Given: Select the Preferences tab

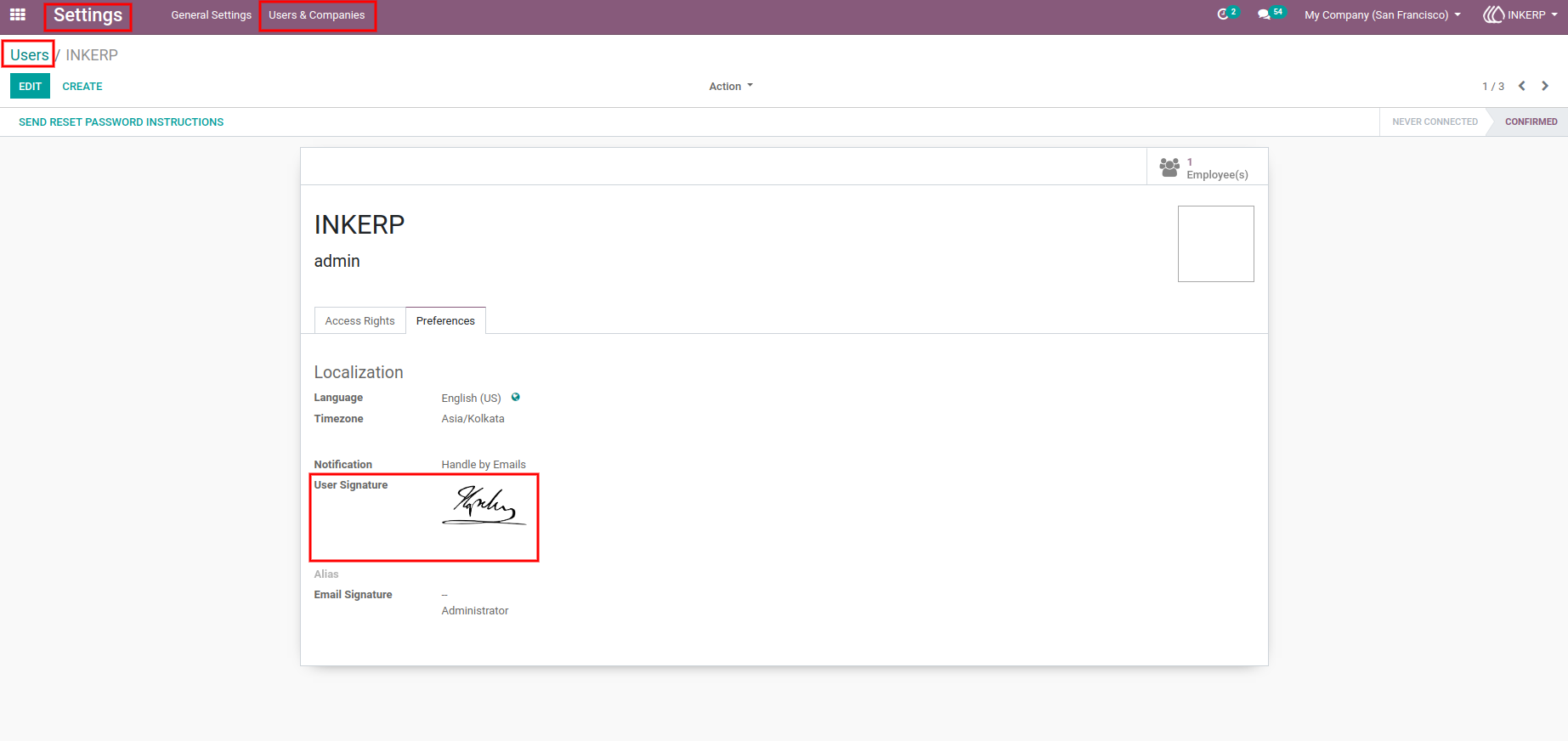Looking at the screenshot, I should coord(445,320).
